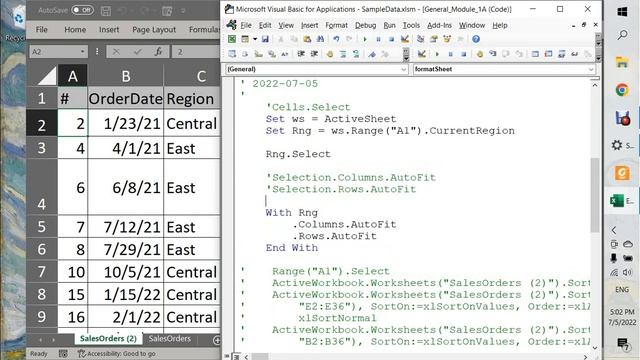Undo the last edit in VBA toolbar

[336, 39]
